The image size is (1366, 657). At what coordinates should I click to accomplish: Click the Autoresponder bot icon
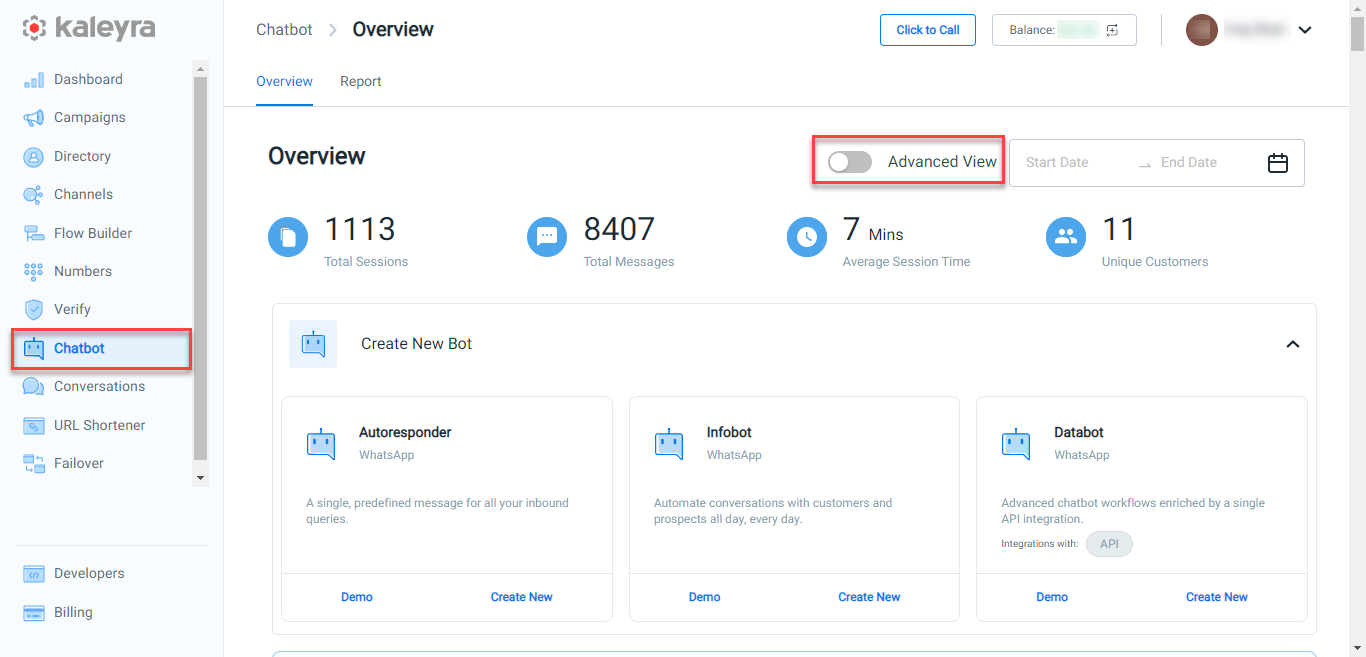[x=321, y=444]
